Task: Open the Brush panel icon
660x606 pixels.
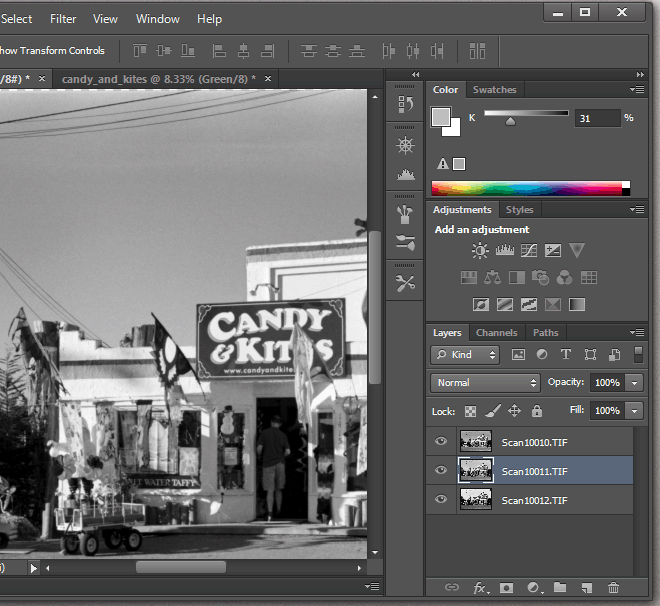Action: point(405,214)
